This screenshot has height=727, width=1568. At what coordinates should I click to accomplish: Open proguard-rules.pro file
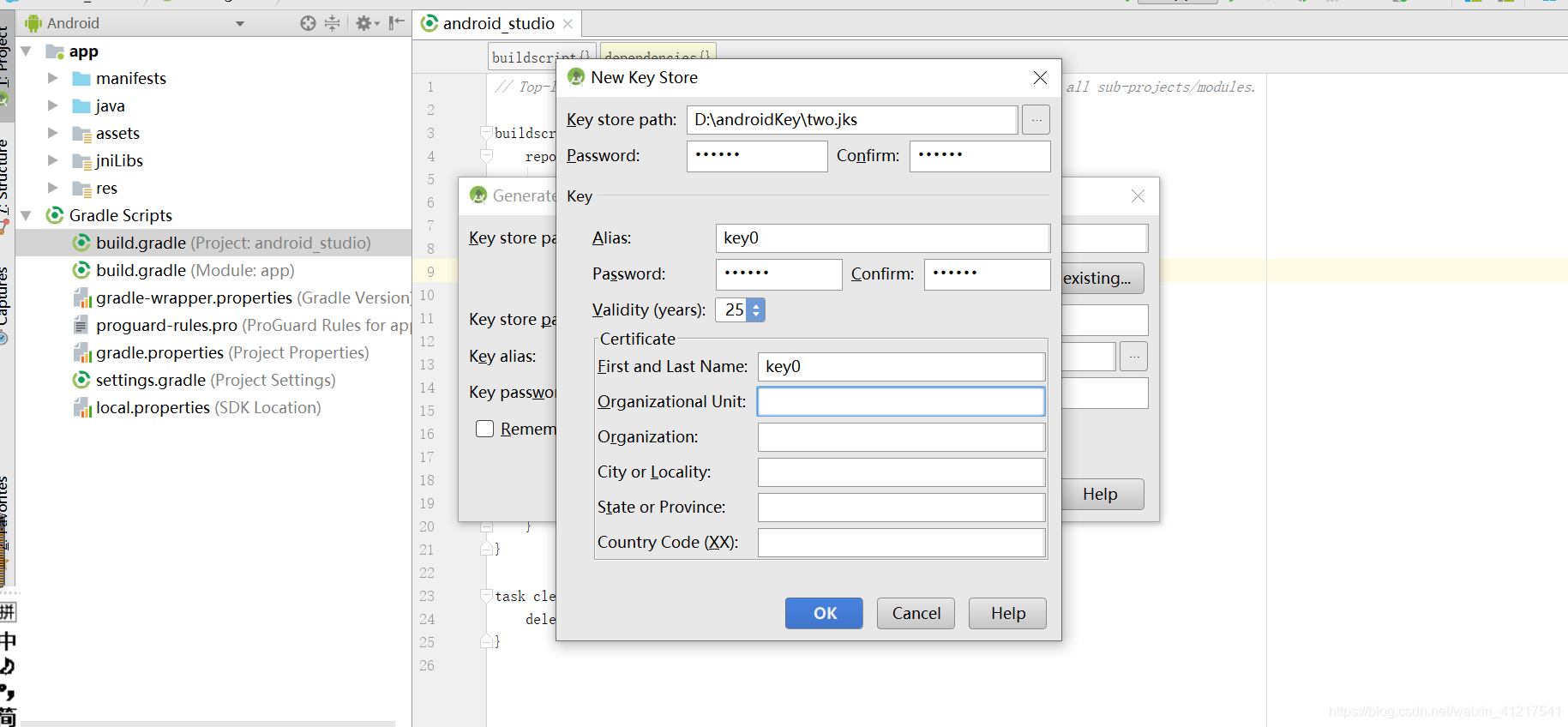click(242, 325)
